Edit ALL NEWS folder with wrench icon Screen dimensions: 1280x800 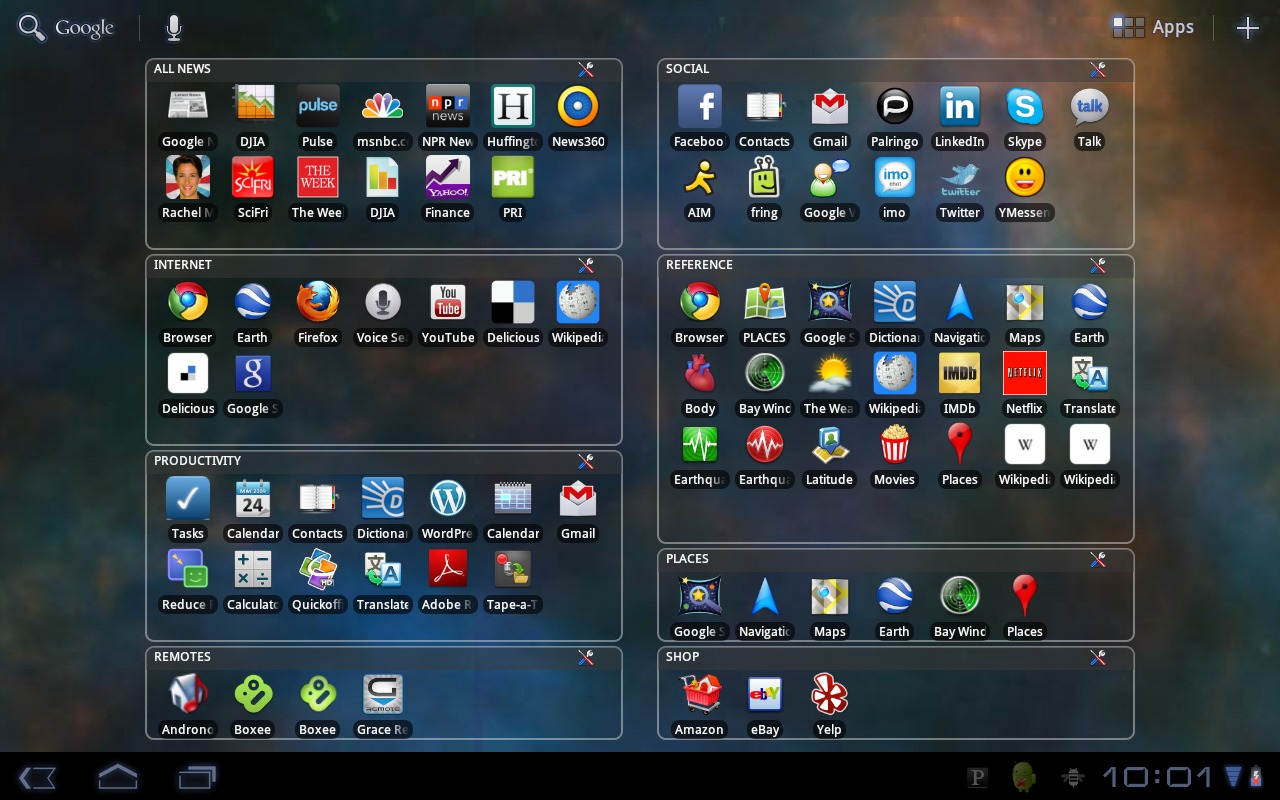point(586,69)
